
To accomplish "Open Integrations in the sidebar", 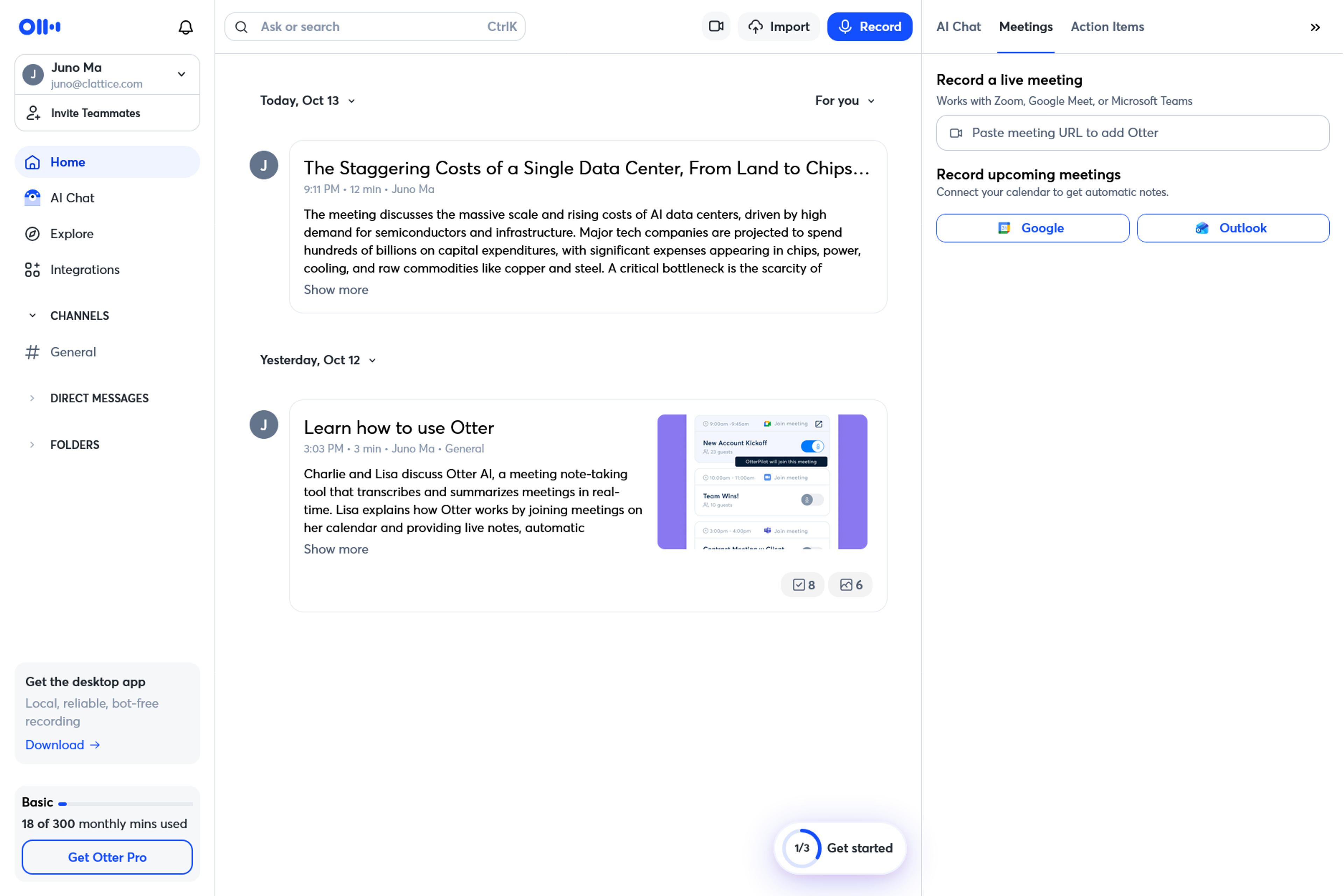I will click(107, 269).
